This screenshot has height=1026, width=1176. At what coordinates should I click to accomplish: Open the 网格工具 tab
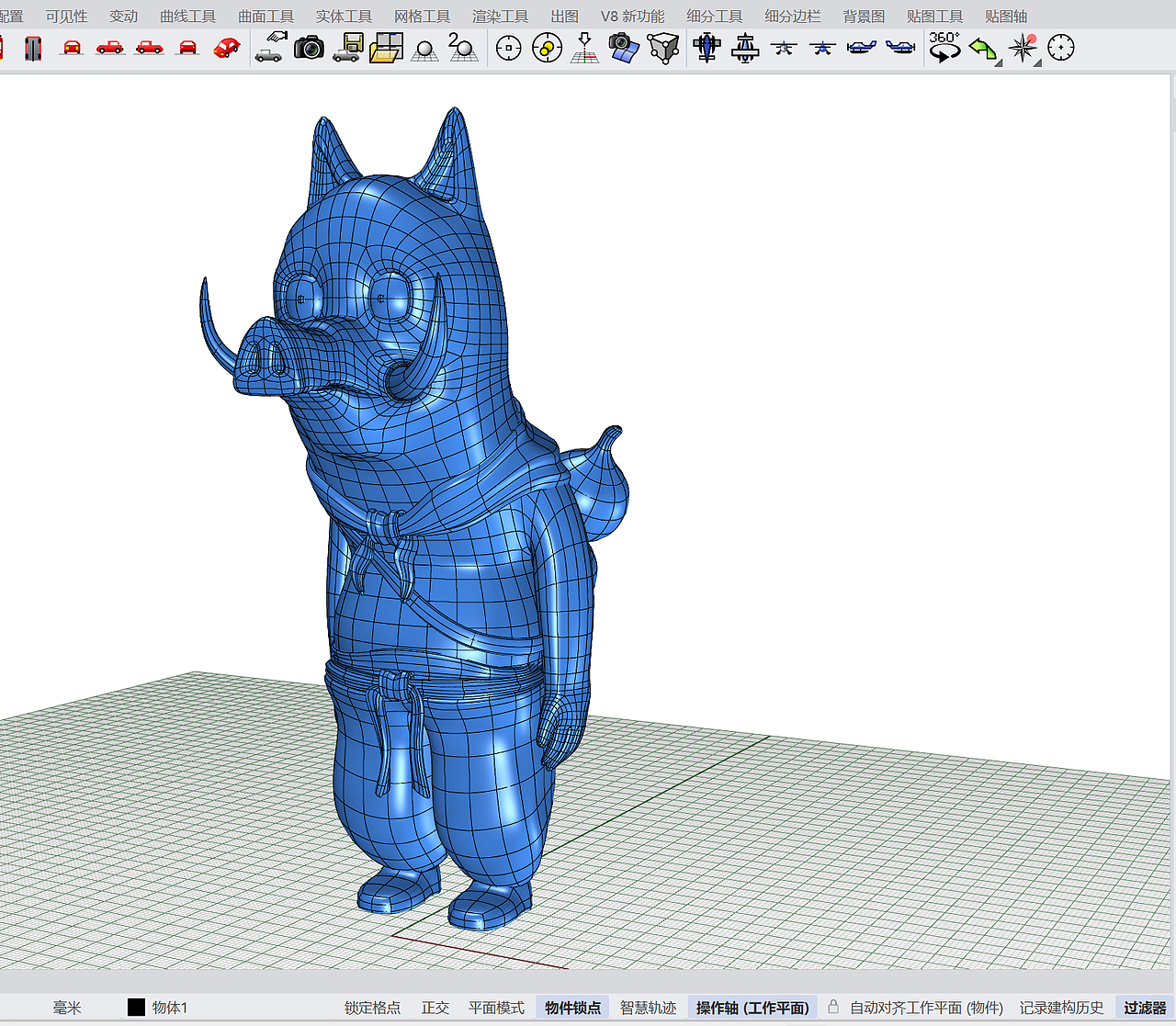pyautogui.click(x=422, y=17)
